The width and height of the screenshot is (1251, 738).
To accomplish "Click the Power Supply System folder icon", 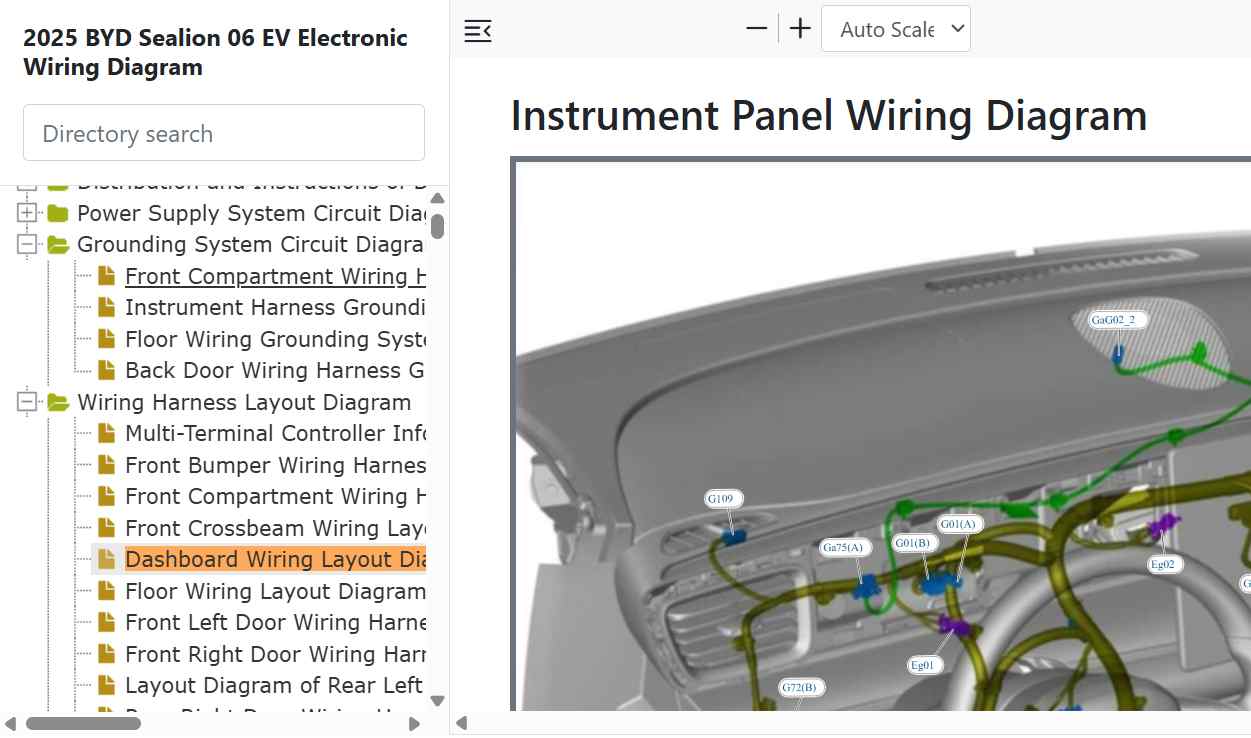I will click(58, 213).
